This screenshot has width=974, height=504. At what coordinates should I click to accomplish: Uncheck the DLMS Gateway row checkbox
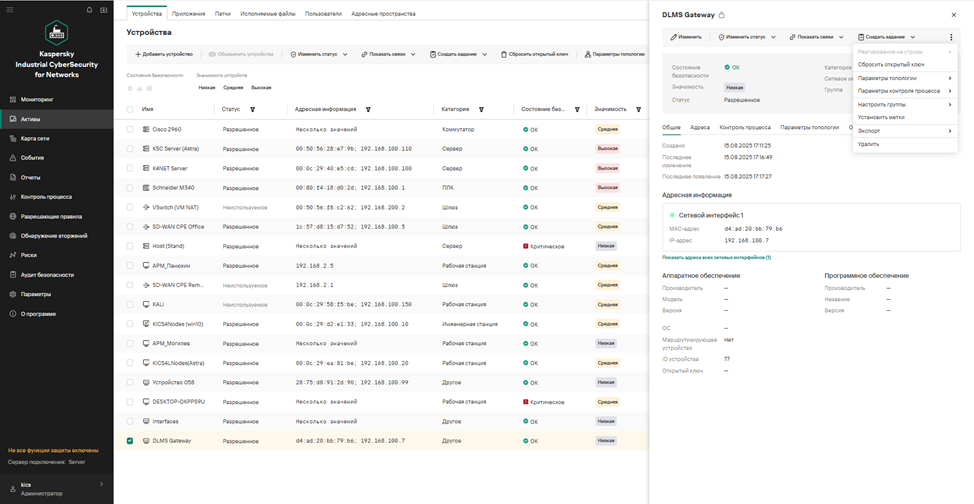tap(130, 441)
